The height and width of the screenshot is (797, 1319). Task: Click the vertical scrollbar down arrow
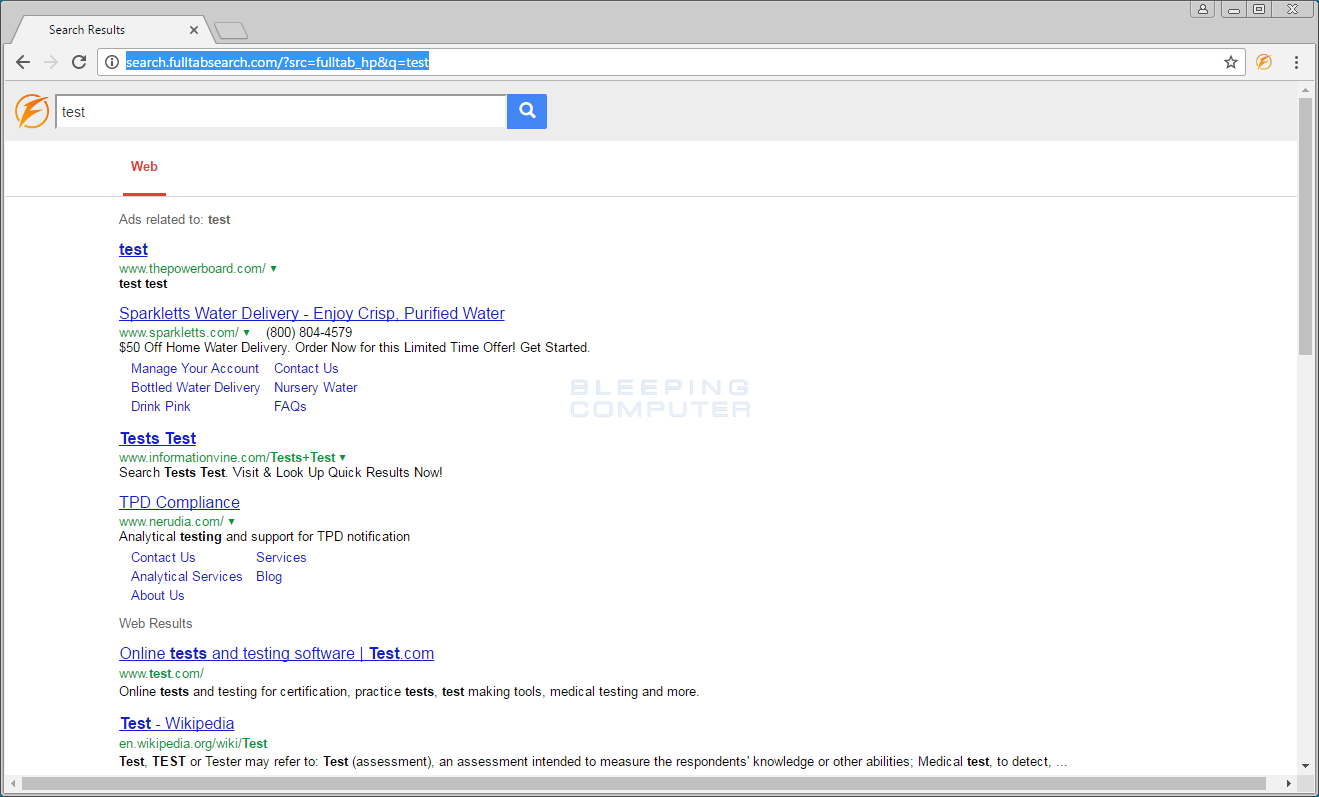coord(1305,765)
